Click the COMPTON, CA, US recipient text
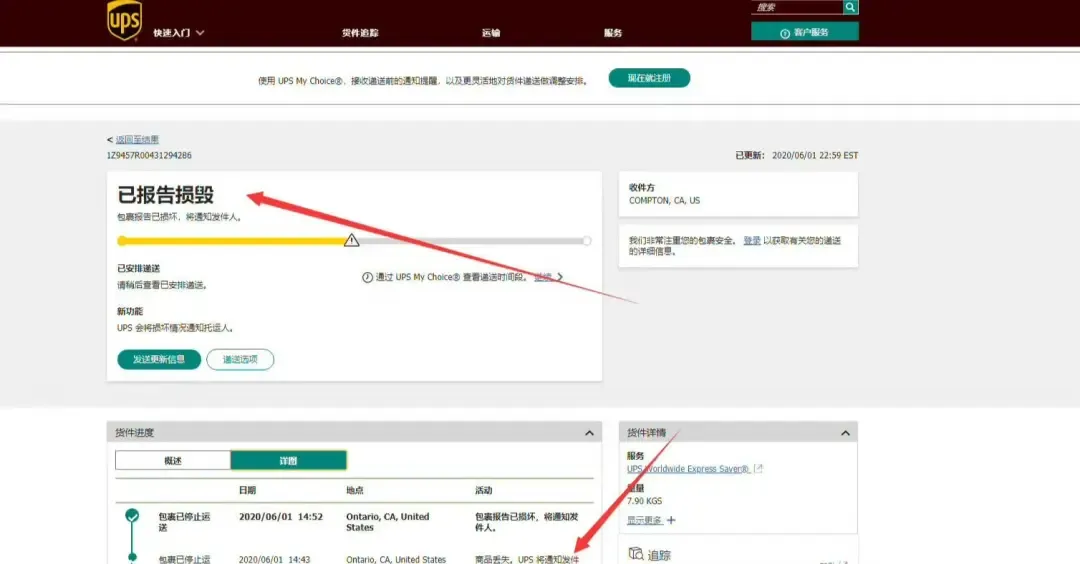Viewport: 1080px width, 564px height. pos(664,200)
